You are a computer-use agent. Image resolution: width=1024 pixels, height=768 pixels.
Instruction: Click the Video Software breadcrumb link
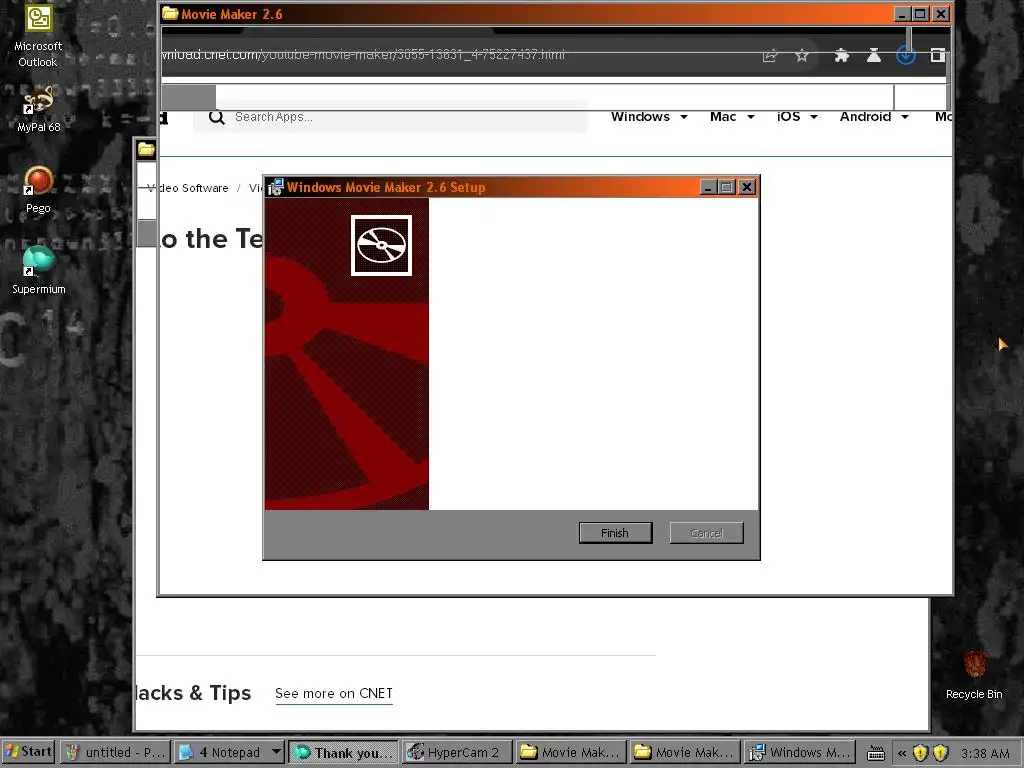187,188
